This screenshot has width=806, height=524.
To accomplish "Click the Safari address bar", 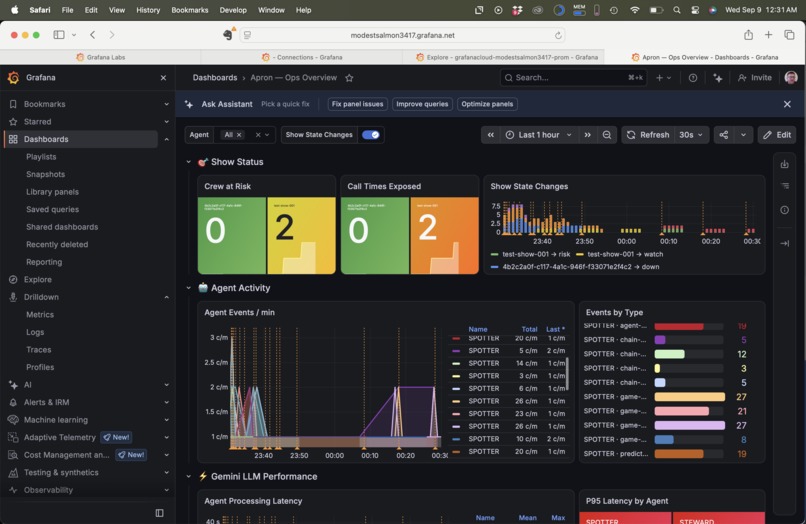I will [402, 35].
